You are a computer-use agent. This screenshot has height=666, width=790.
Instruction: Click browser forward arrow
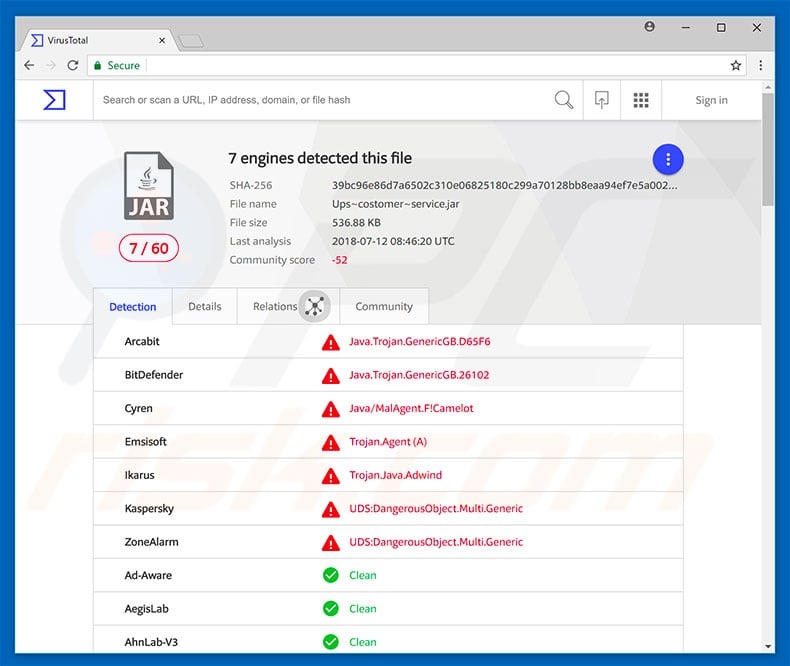(51, 65)
